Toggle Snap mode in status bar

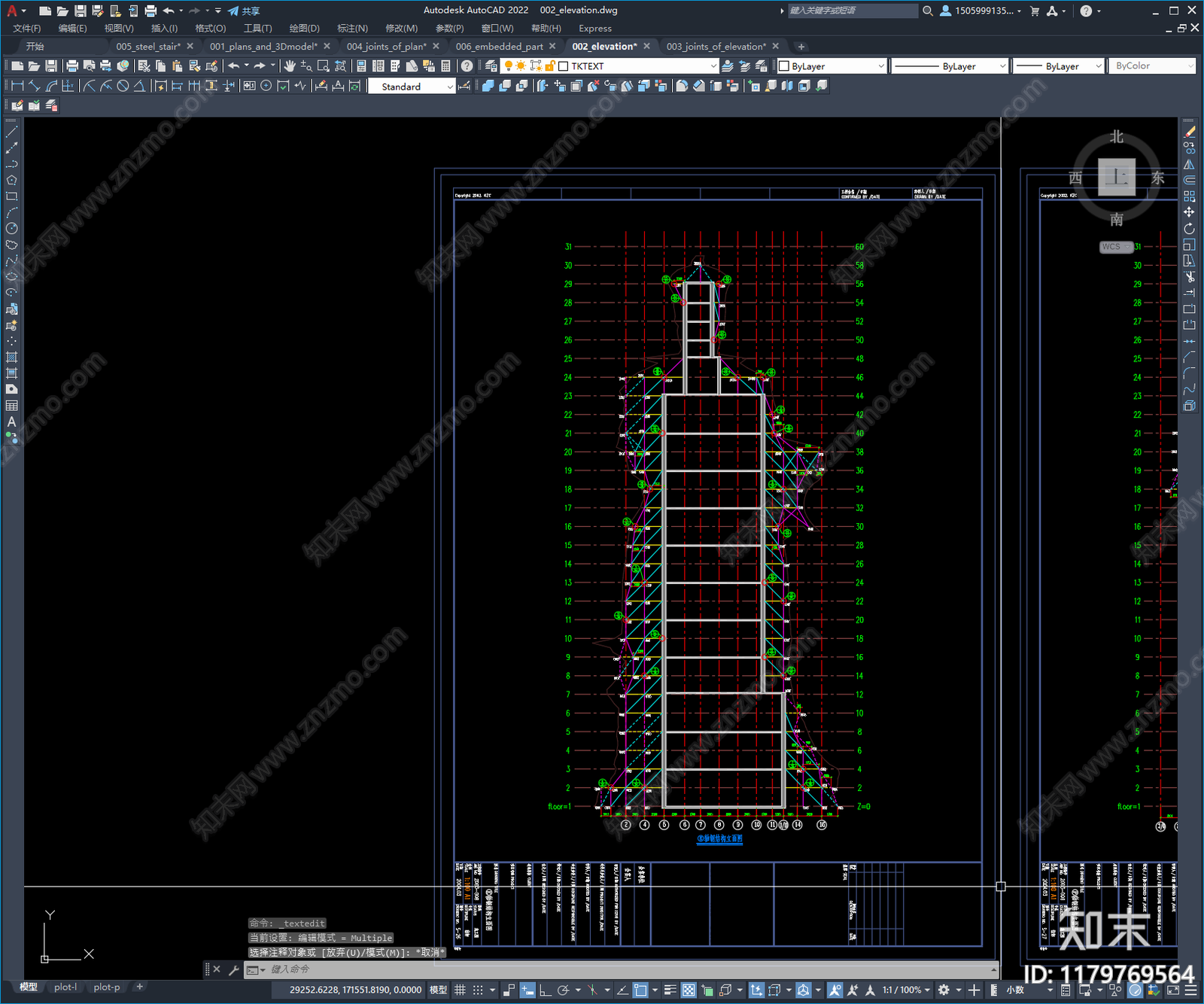point(478,990)
